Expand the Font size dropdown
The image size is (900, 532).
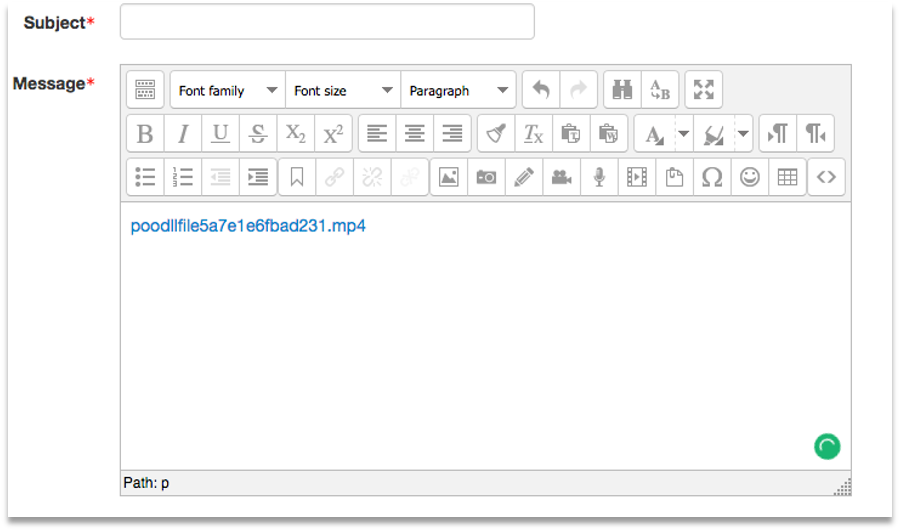(343, 90)
